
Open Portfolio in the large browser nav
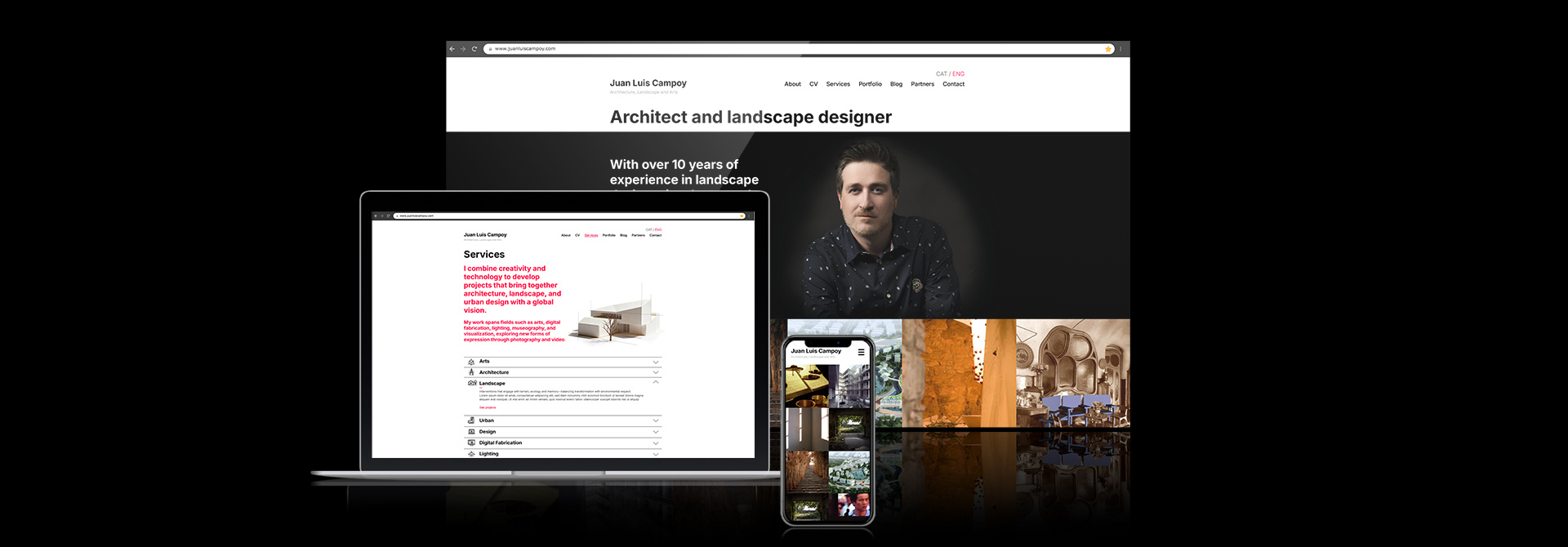[x=870, y=84]
